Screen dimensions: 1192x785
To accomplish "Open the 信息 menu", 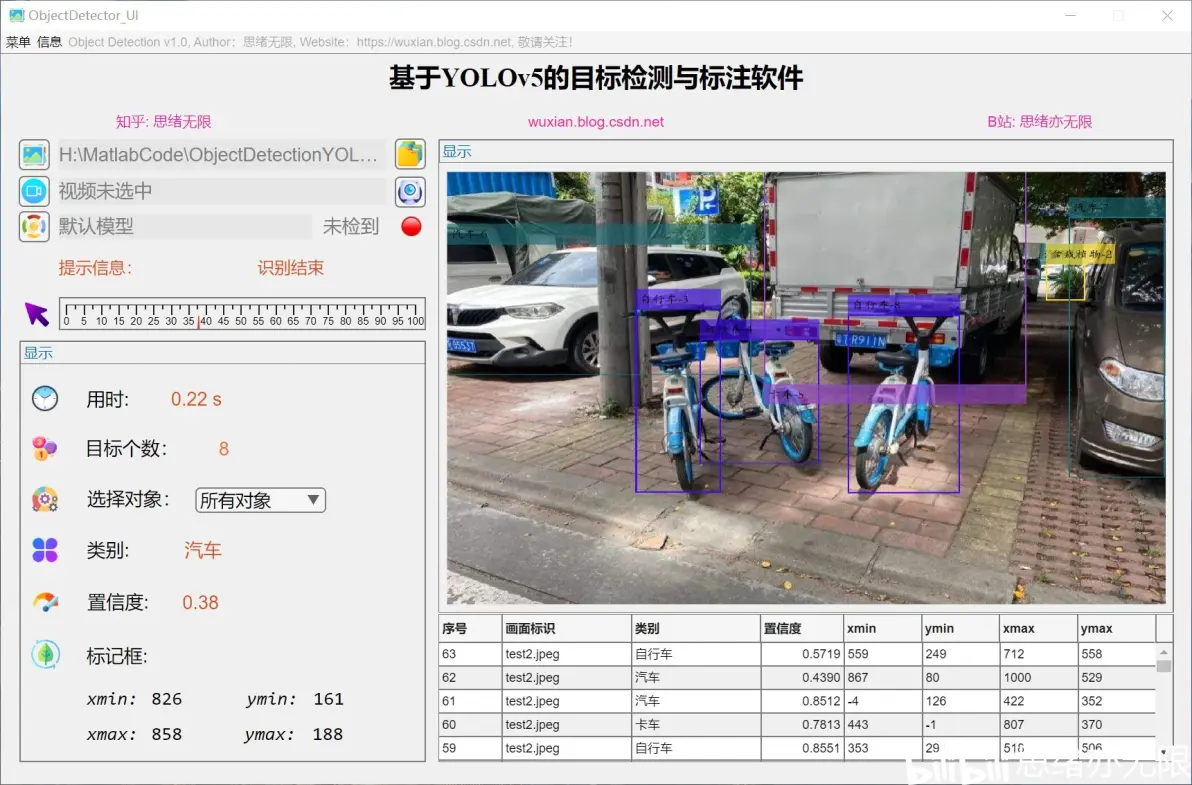I will click(49, 42).
